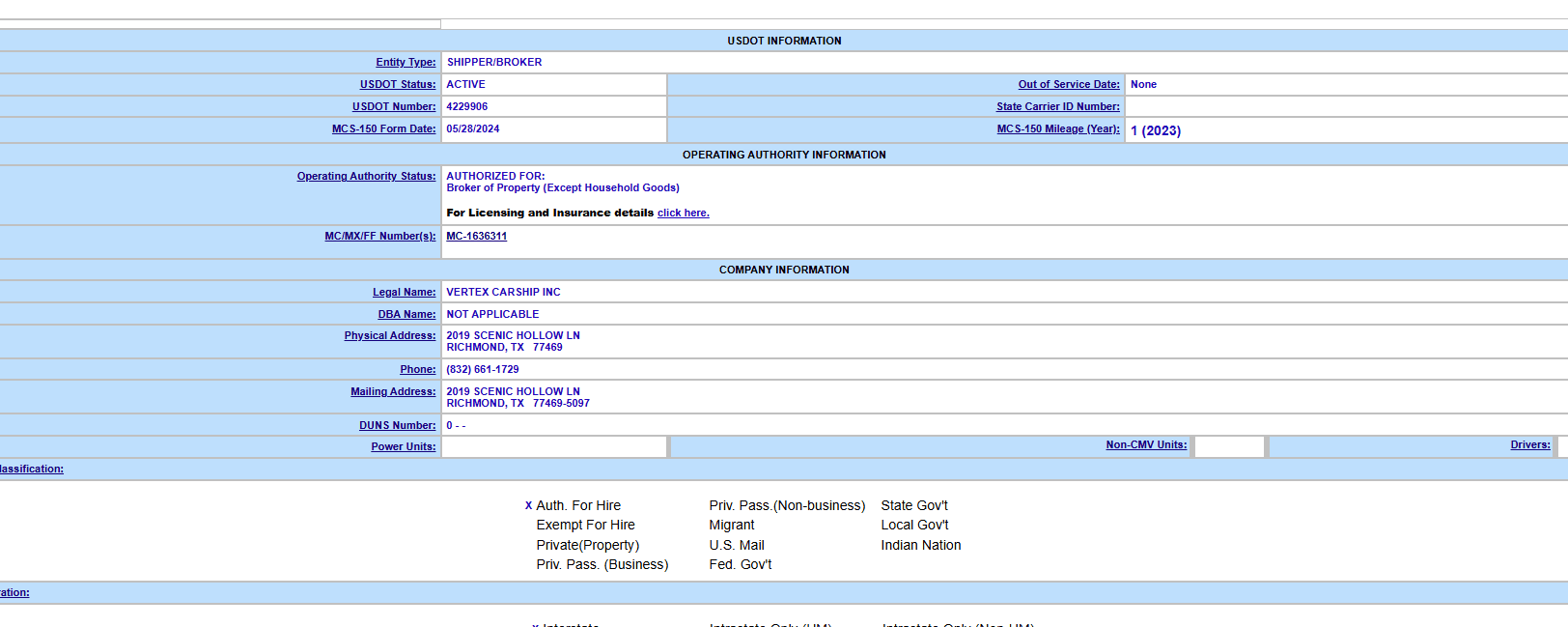Screen dimensions: 1568x627
Task: Open the Non-CMV Units label link
Action: click(1146, 444)
